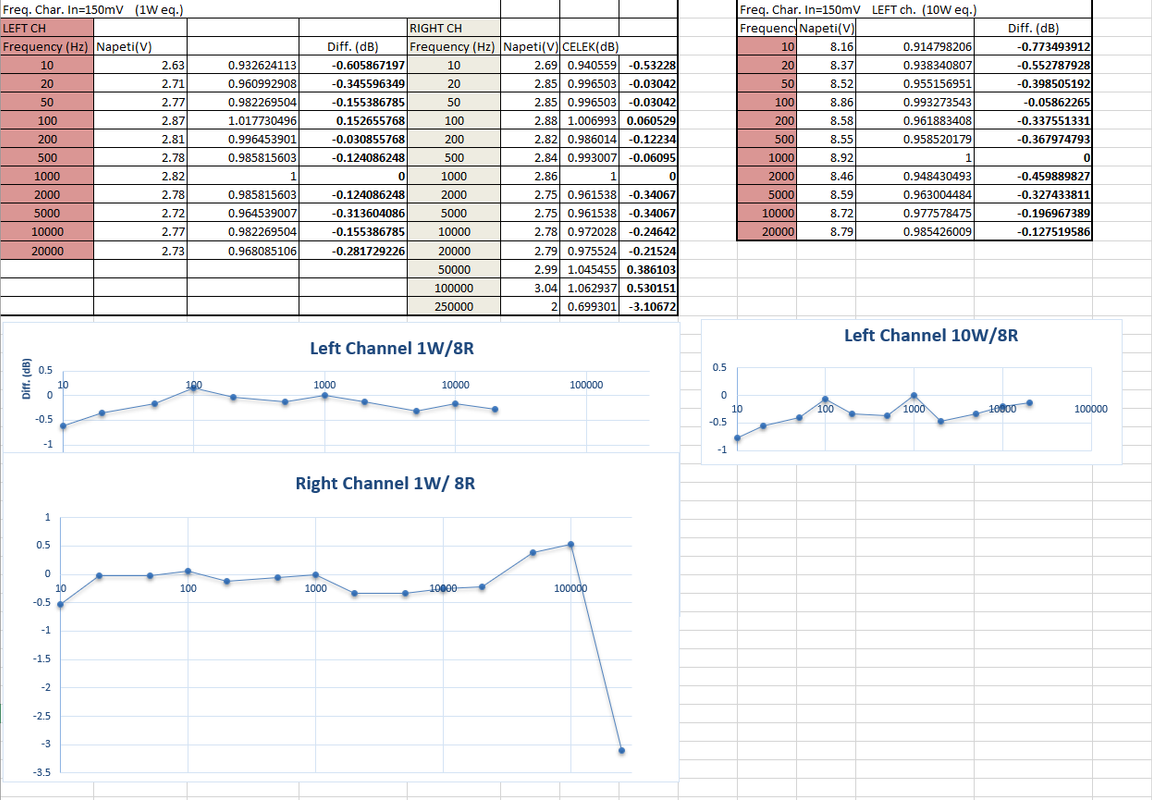Screen dimensions: 1152x800
Task: Select the 'RIGHT CH' header cell
Action: [x=454, y=28]
